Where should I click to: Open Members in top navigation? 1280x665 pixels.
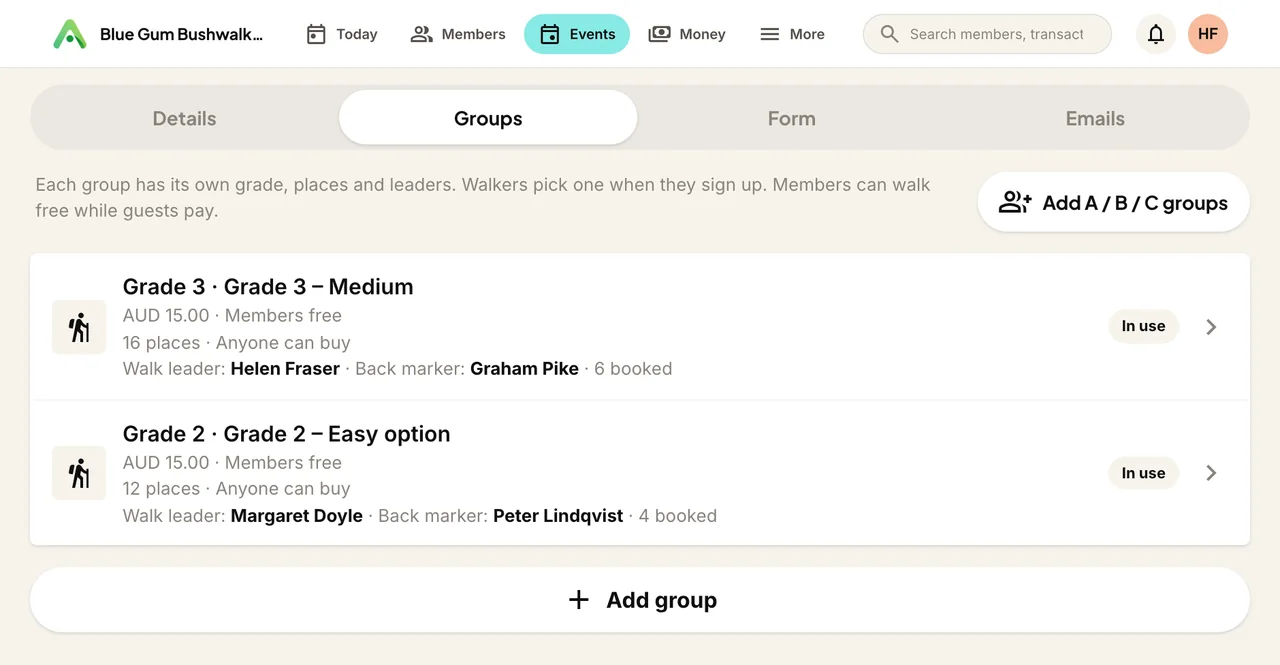[x=458, y=34]
